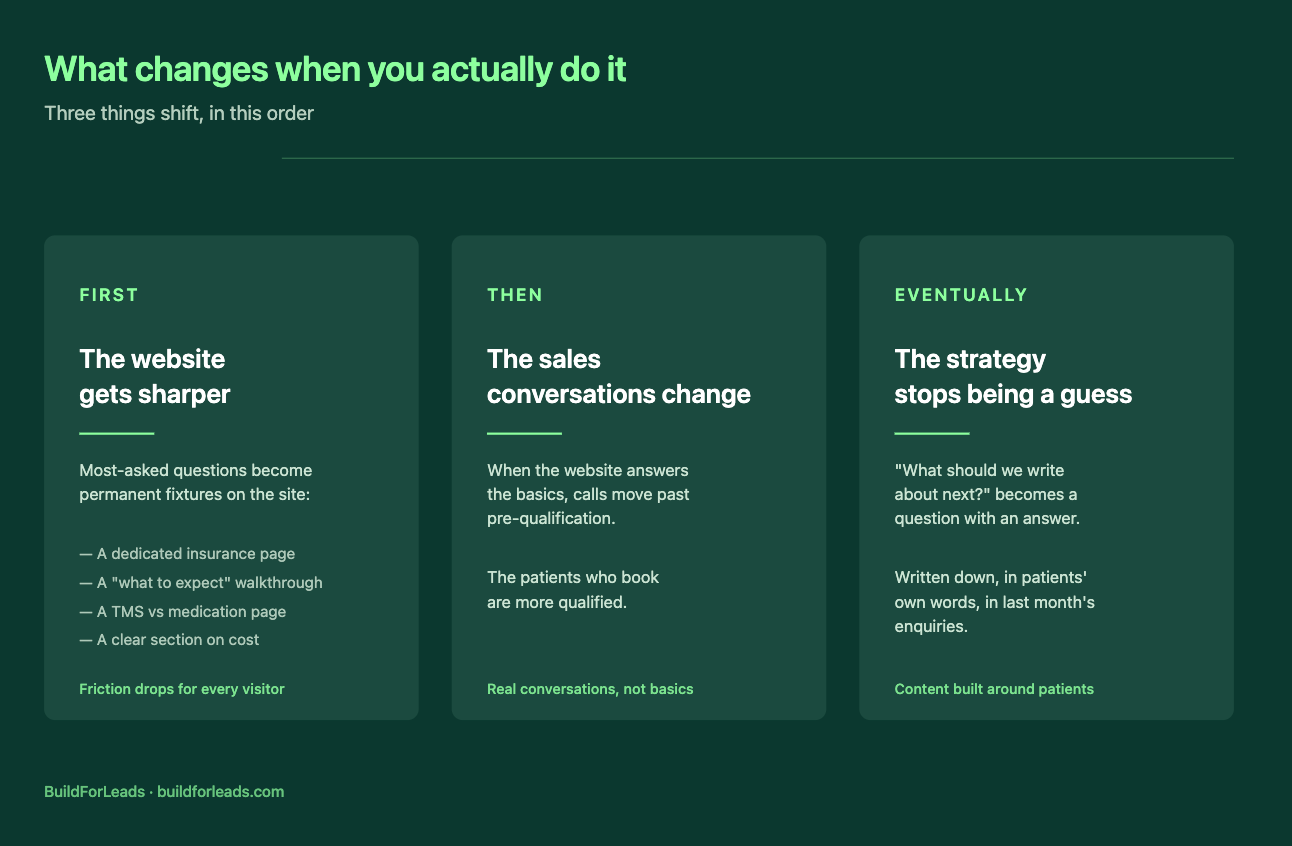The image size is (1292, 846).
Task: Click the paragraph "The patients who book are more qualified"
Action: 573,590
